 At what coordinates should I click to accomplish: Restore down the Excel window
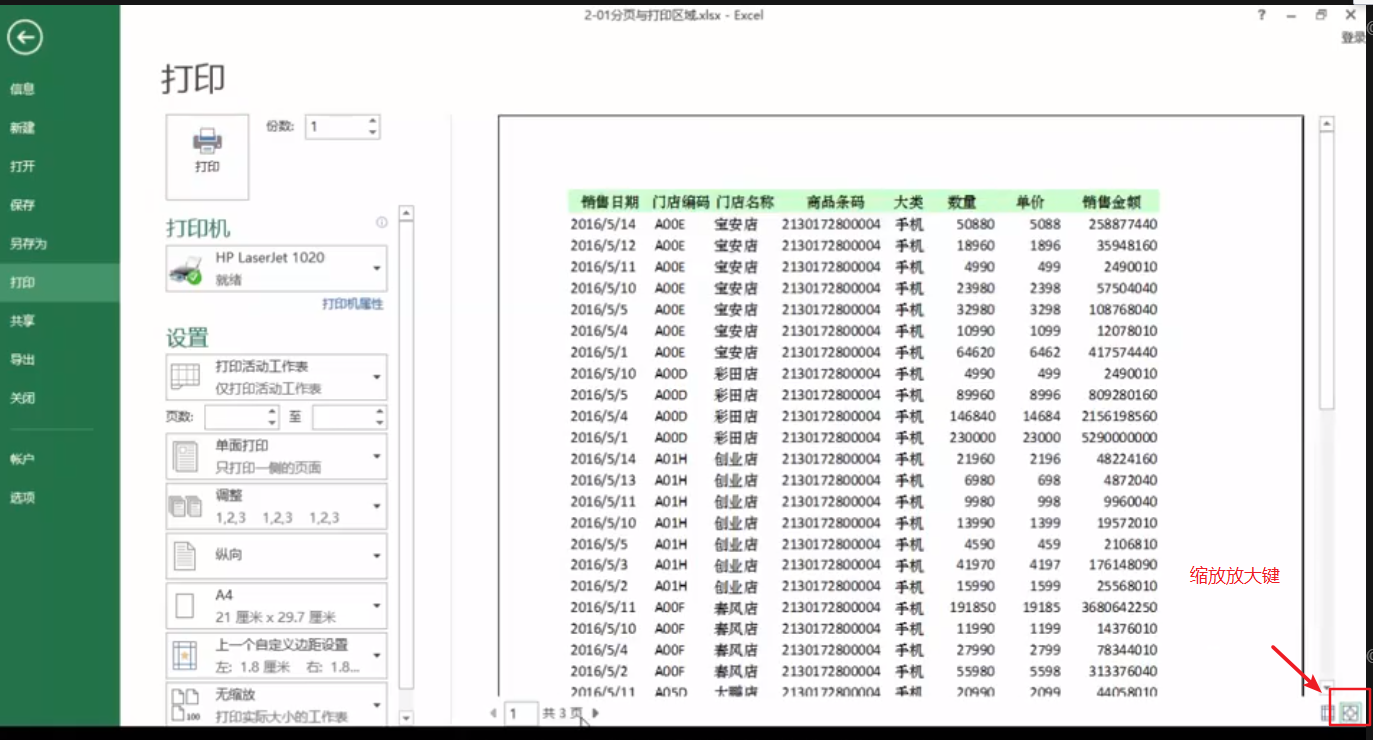click(1321, 15)
